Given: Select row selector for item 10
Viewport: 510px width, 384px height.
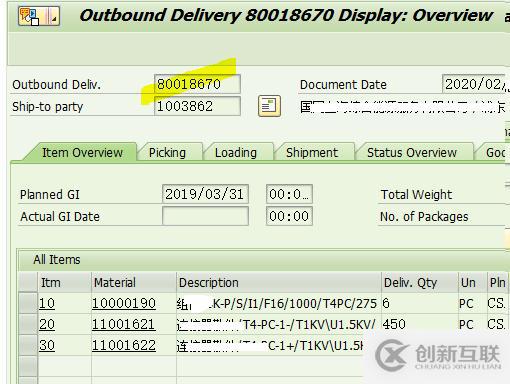Looking at the screenshot, I should (28, 303).
